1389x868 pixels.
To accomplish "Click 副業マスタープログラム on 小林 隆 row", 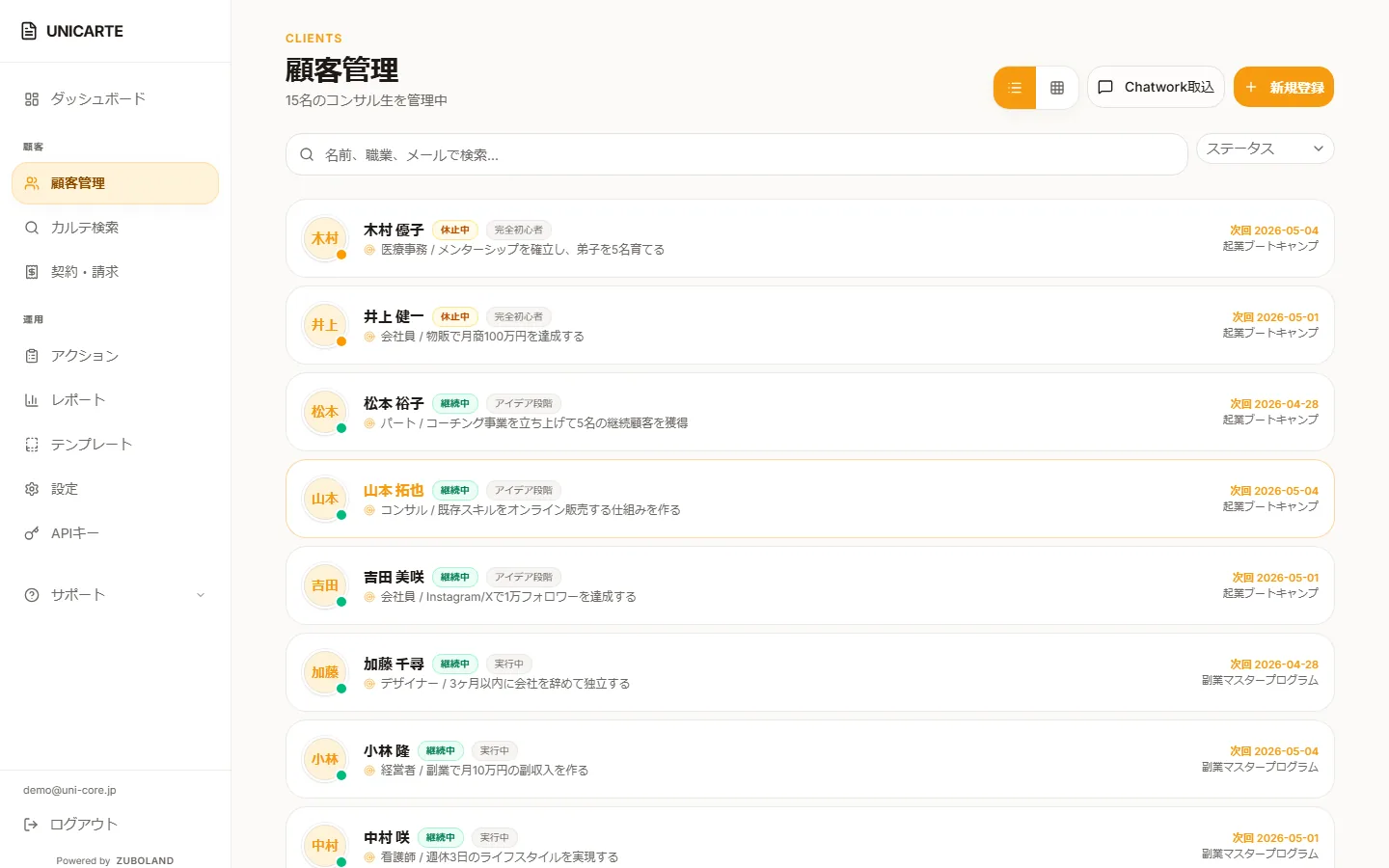I will coord(1260,767).
